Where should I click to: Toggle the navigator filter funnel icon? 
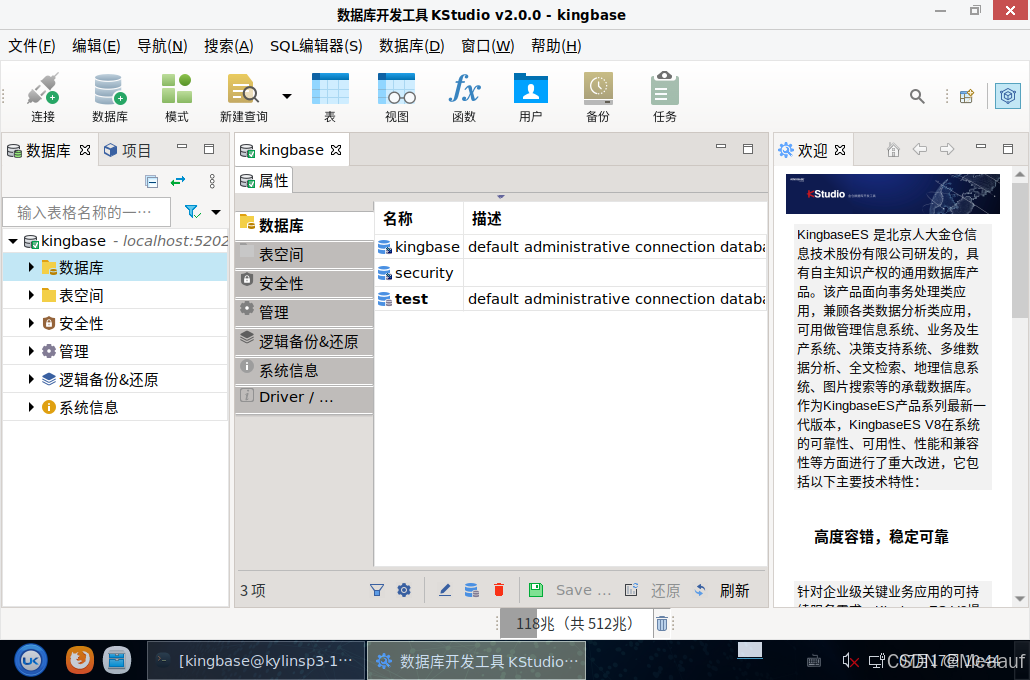(192, 212)
